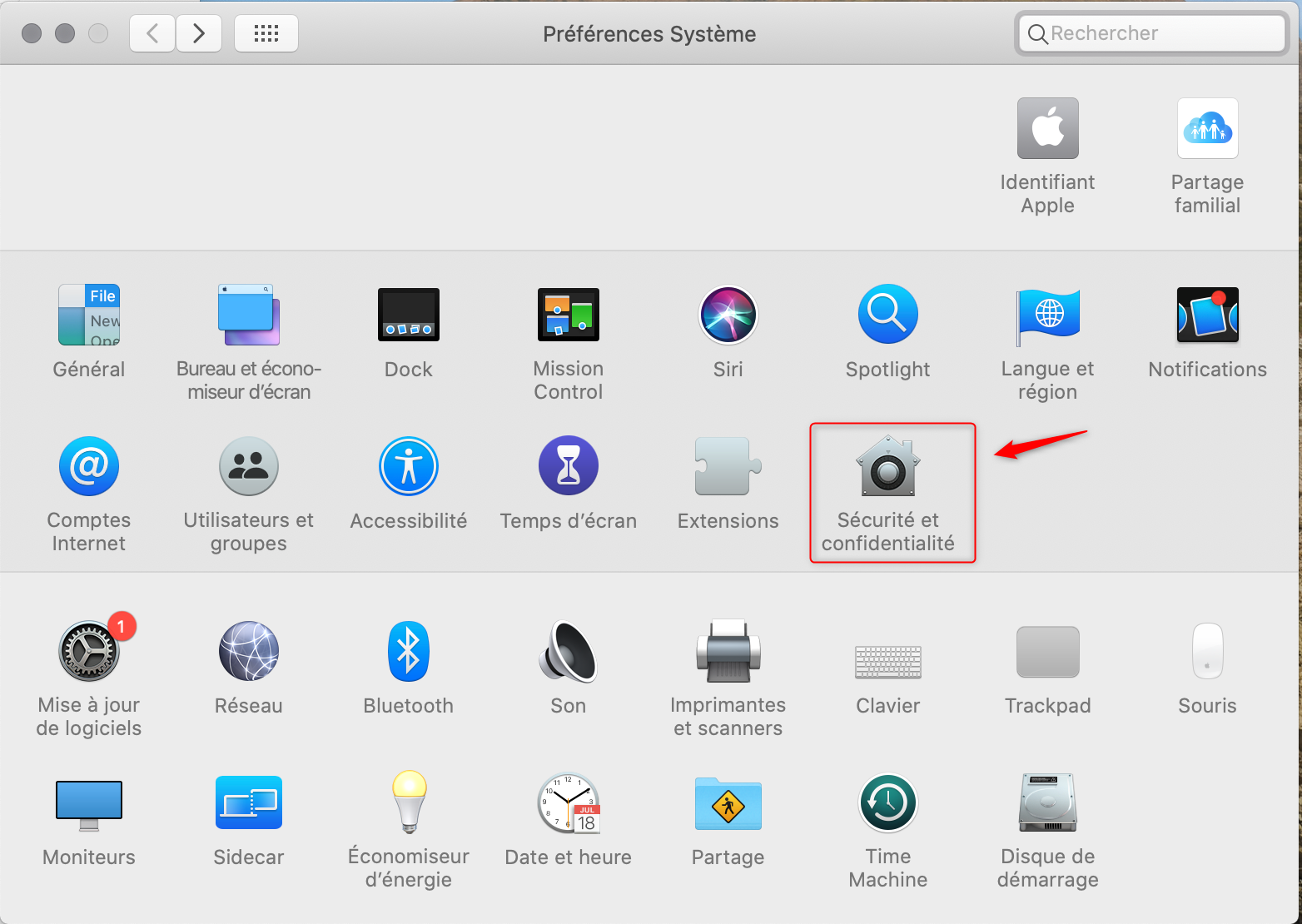1302x924 pixels.
Task: Open Mise à jour de logiciels
Action: coord(88,651)
